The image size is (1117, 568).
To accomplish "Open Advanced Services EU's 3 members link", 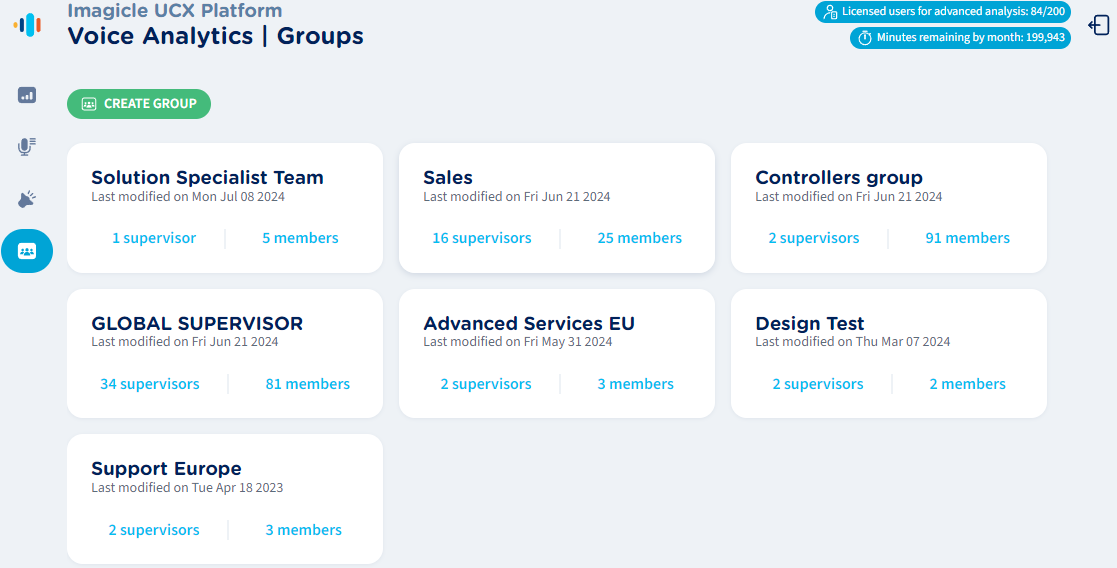I will (635, 384).
